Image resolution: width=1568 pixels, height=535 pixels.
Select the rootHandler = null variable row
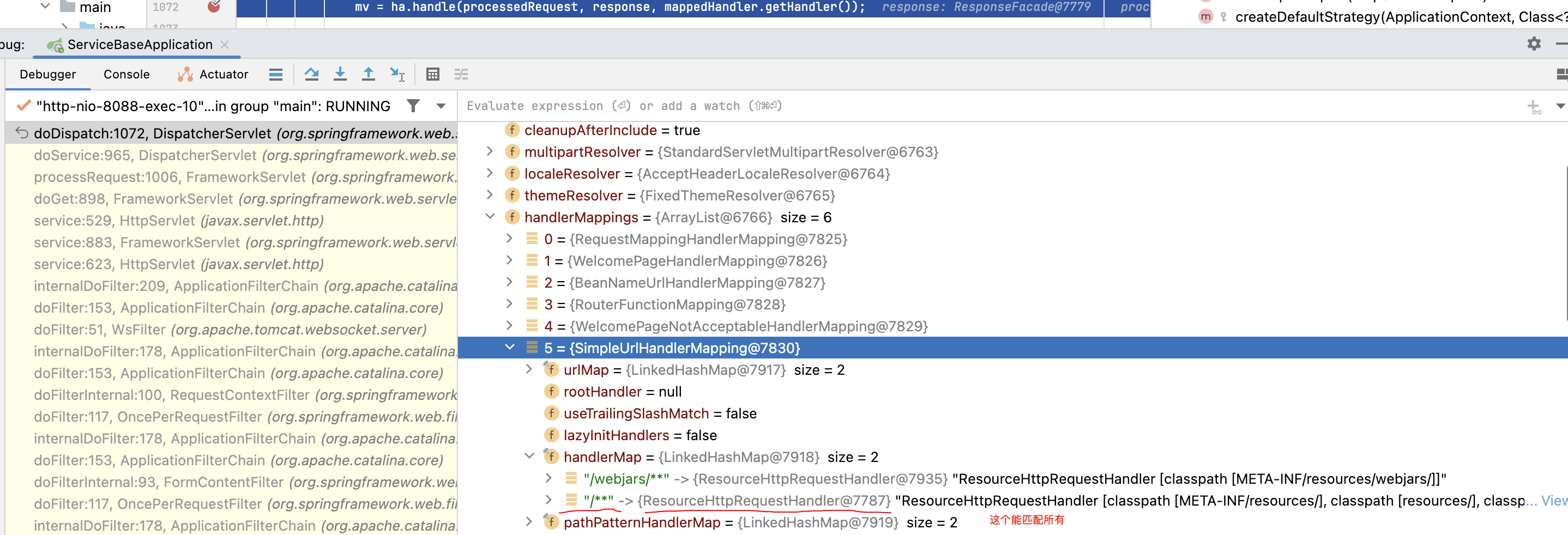(1013, 392)
